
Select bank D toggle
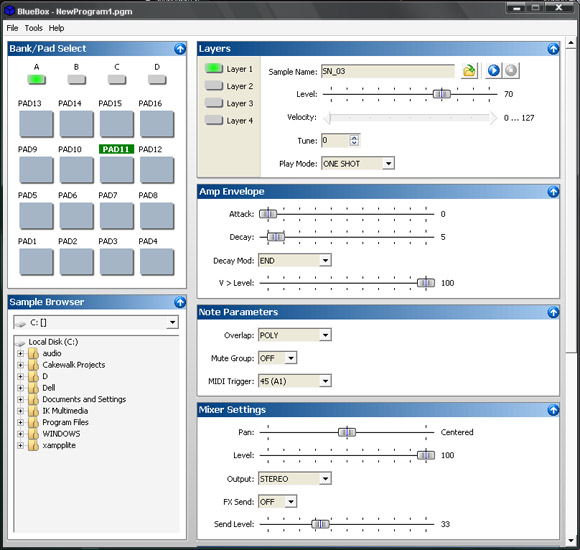(x=157, y=79)
